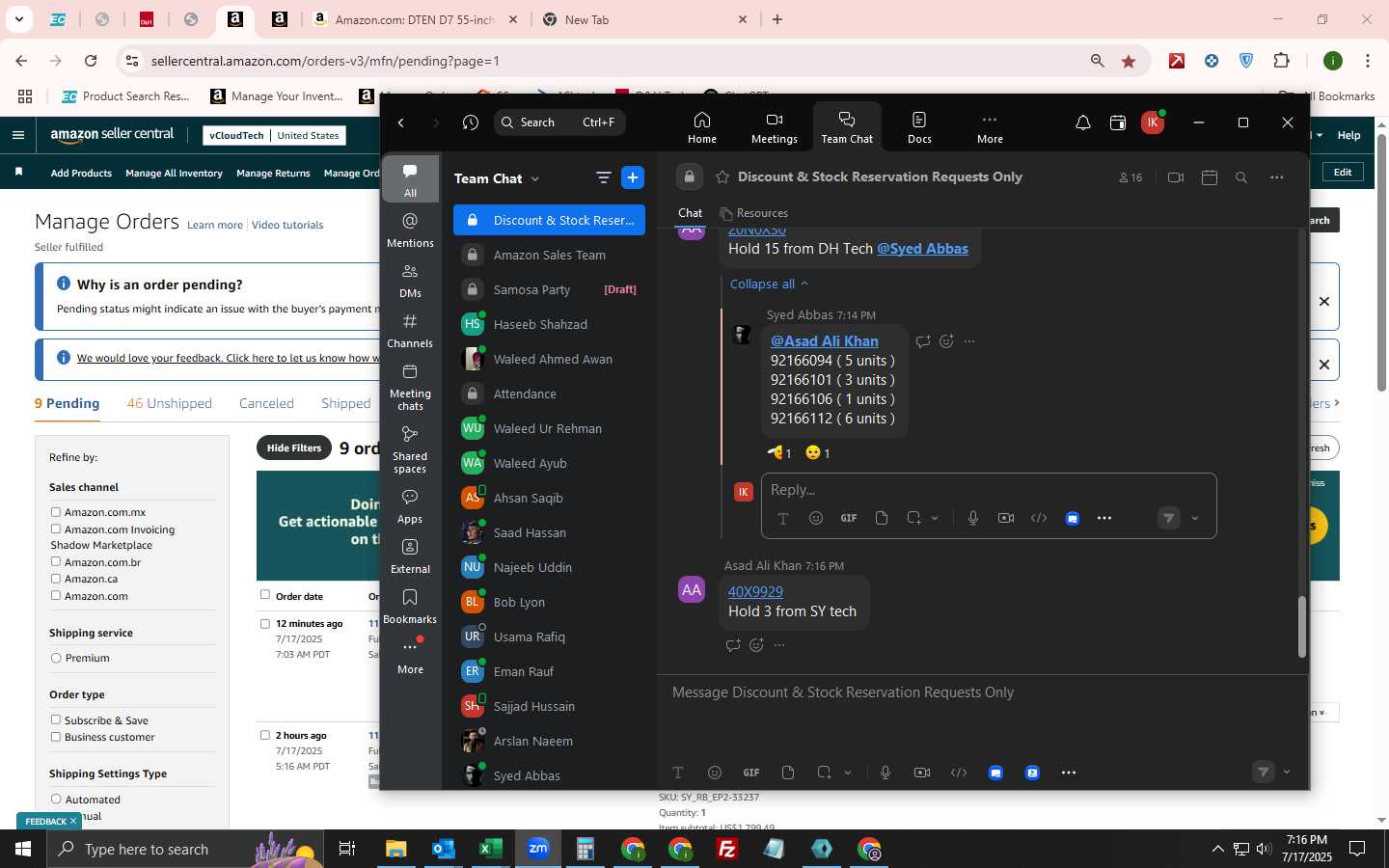Viewport: 1389px width, 868px height.
Task: Collapse all thread replies
Action: coord(769,284)
